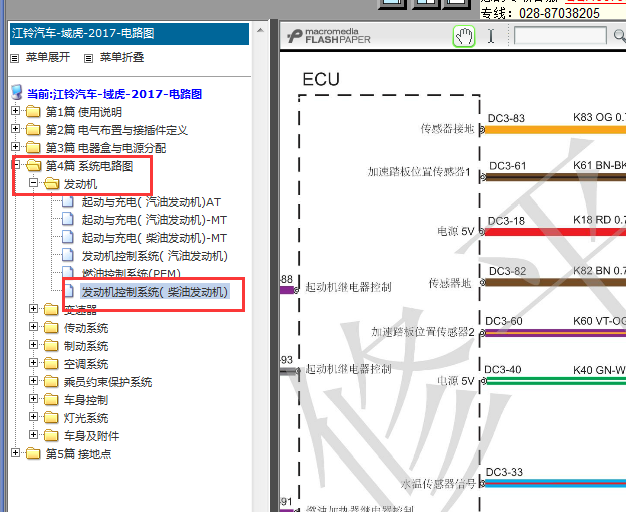Expand the 空调系统 folder node

(x=34, y=362)
